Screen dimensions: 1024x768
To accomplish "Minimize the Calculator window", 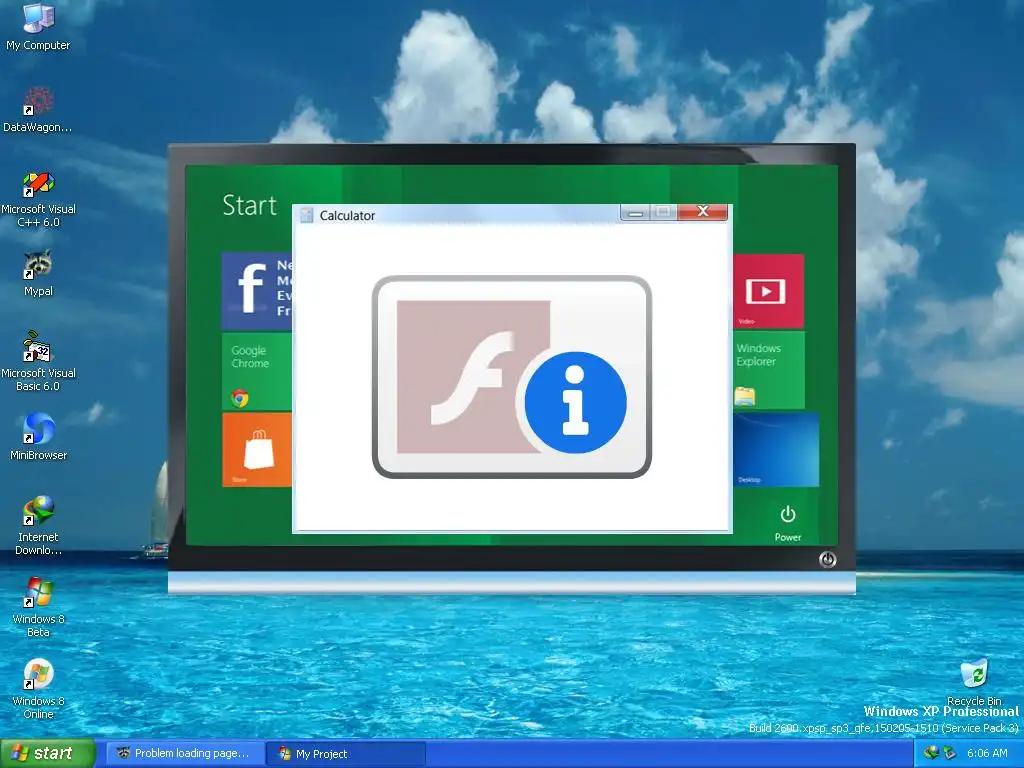I will 635,212.
